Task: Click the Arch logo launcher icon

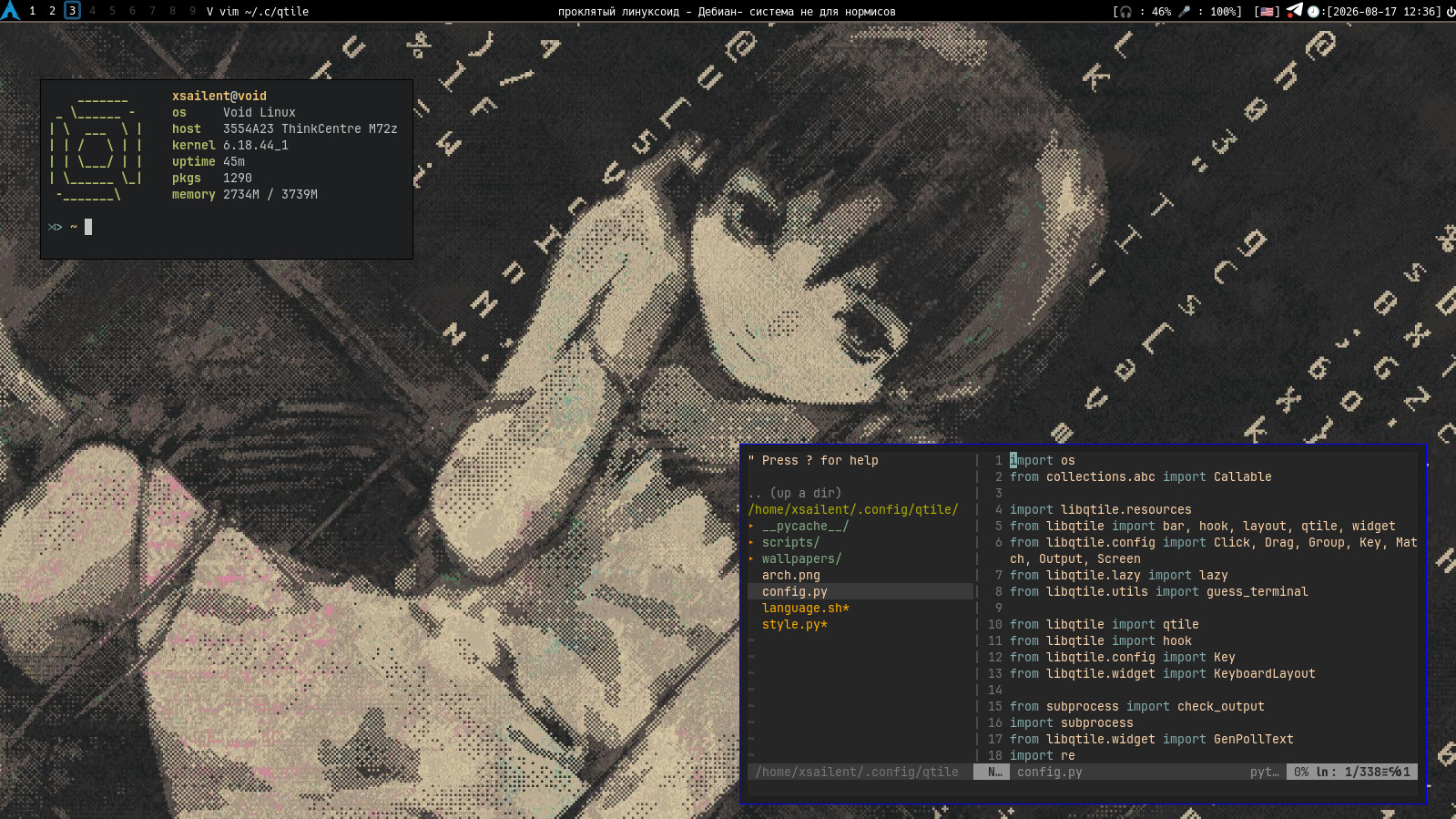Action: tap(10, 11)
